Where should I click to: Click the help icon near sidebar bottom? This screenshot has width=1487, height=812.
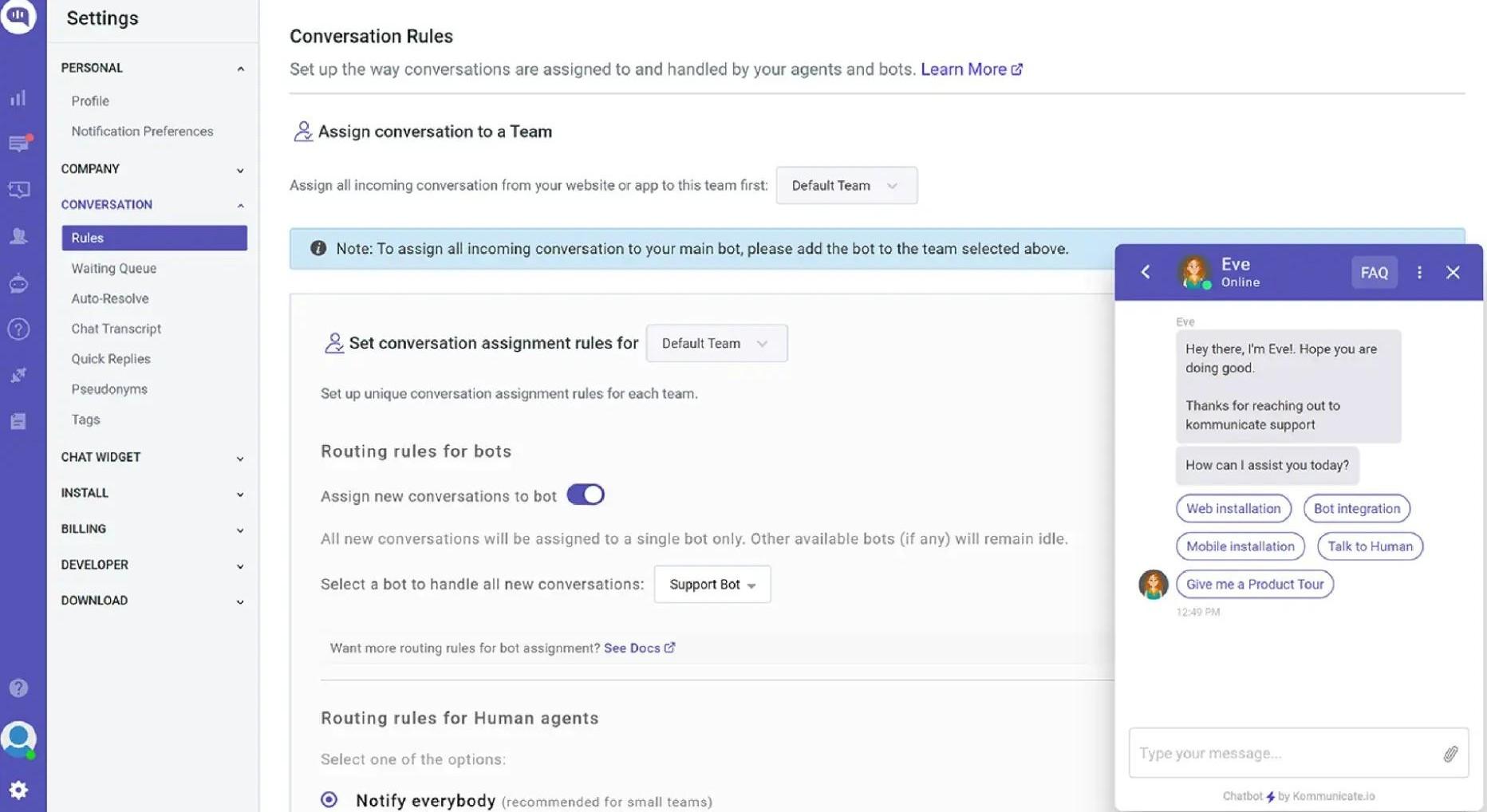click(x=18, y=688)
